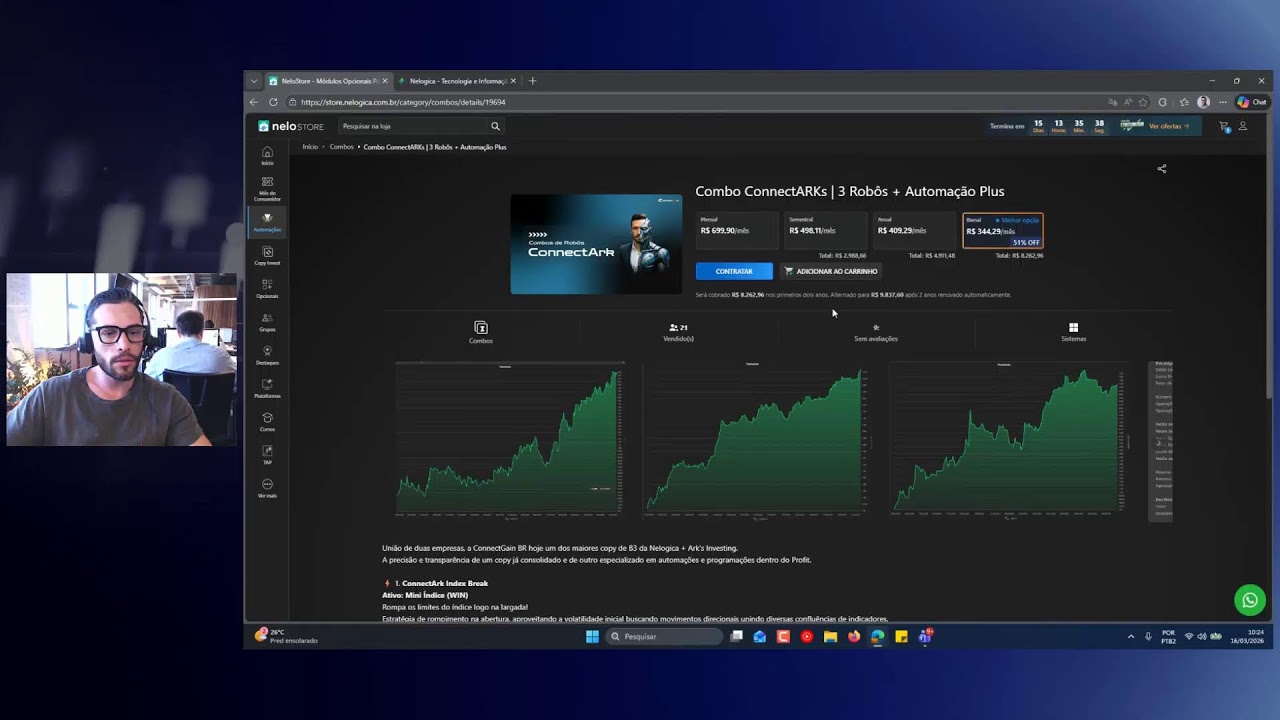Open Opcionais in the sidebar
Image resolution: width=1280 pixels, height=720 pixels.
click(x=267, y=289)
